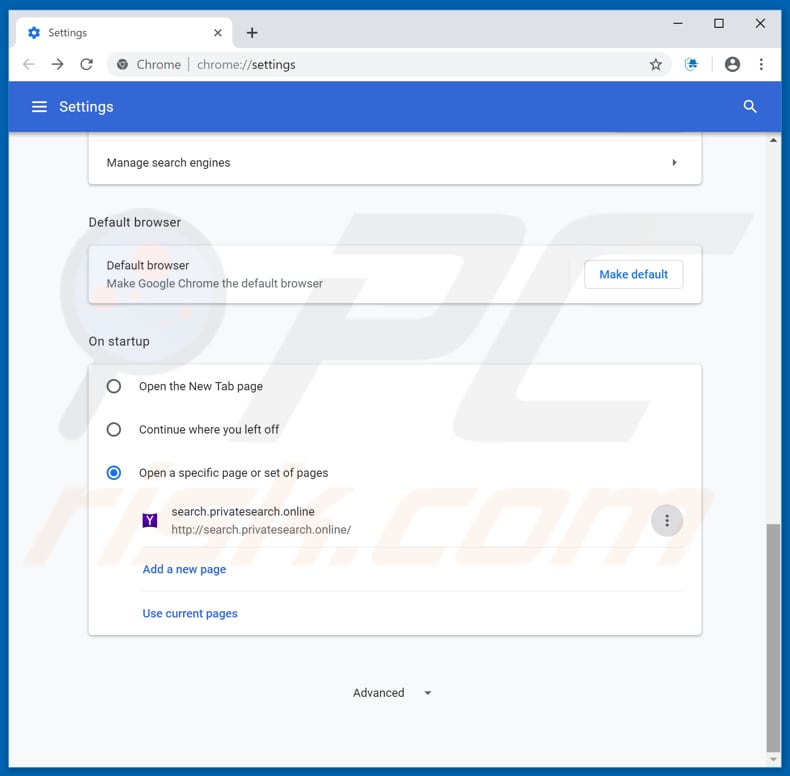790x776 pixels.
Task: Close the Settings tab
Action: click(218, 33)
